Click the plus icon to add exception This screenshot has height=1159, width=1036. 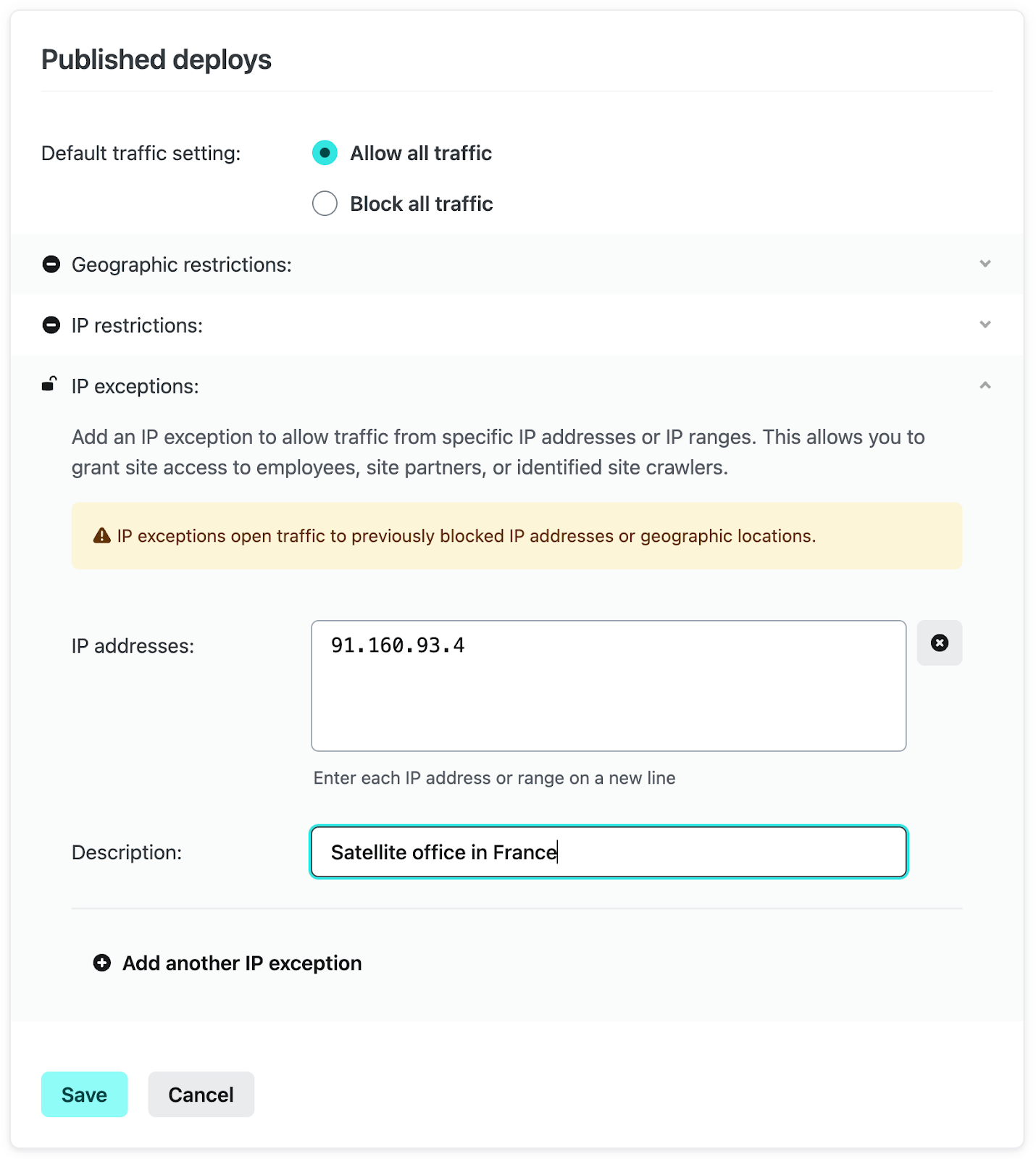pos(102,963)
